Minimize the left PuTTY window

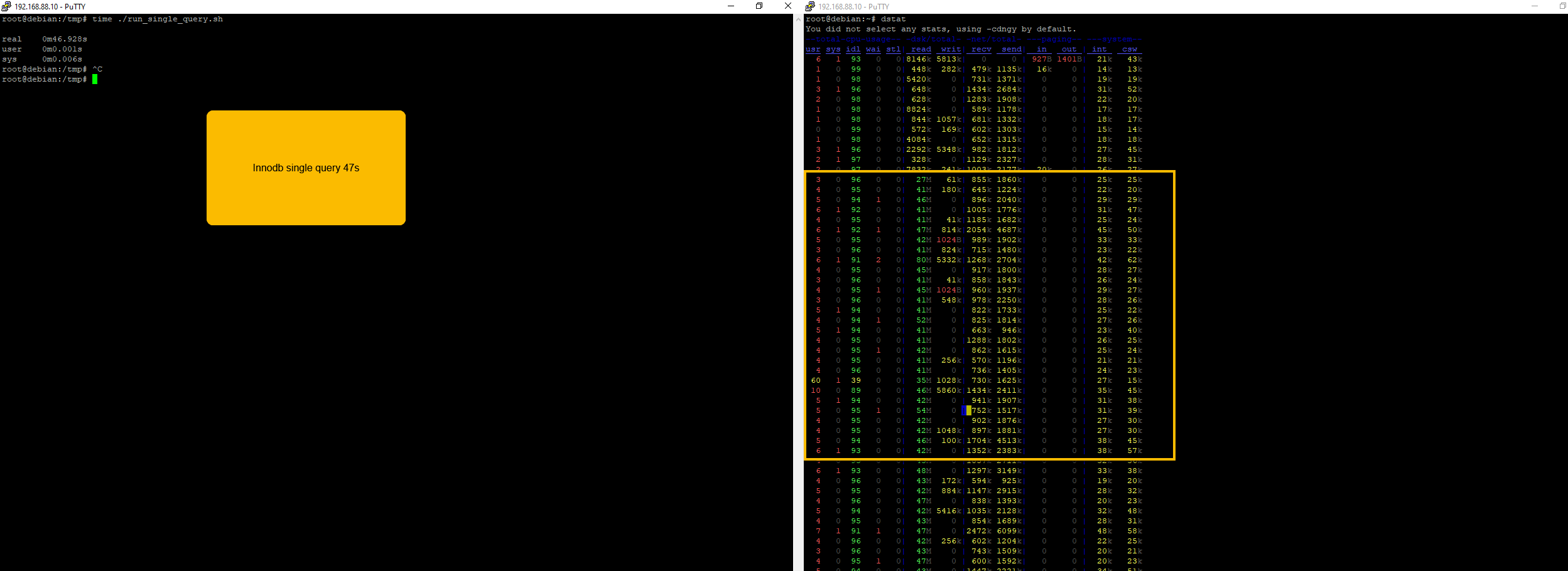point(730,6)
